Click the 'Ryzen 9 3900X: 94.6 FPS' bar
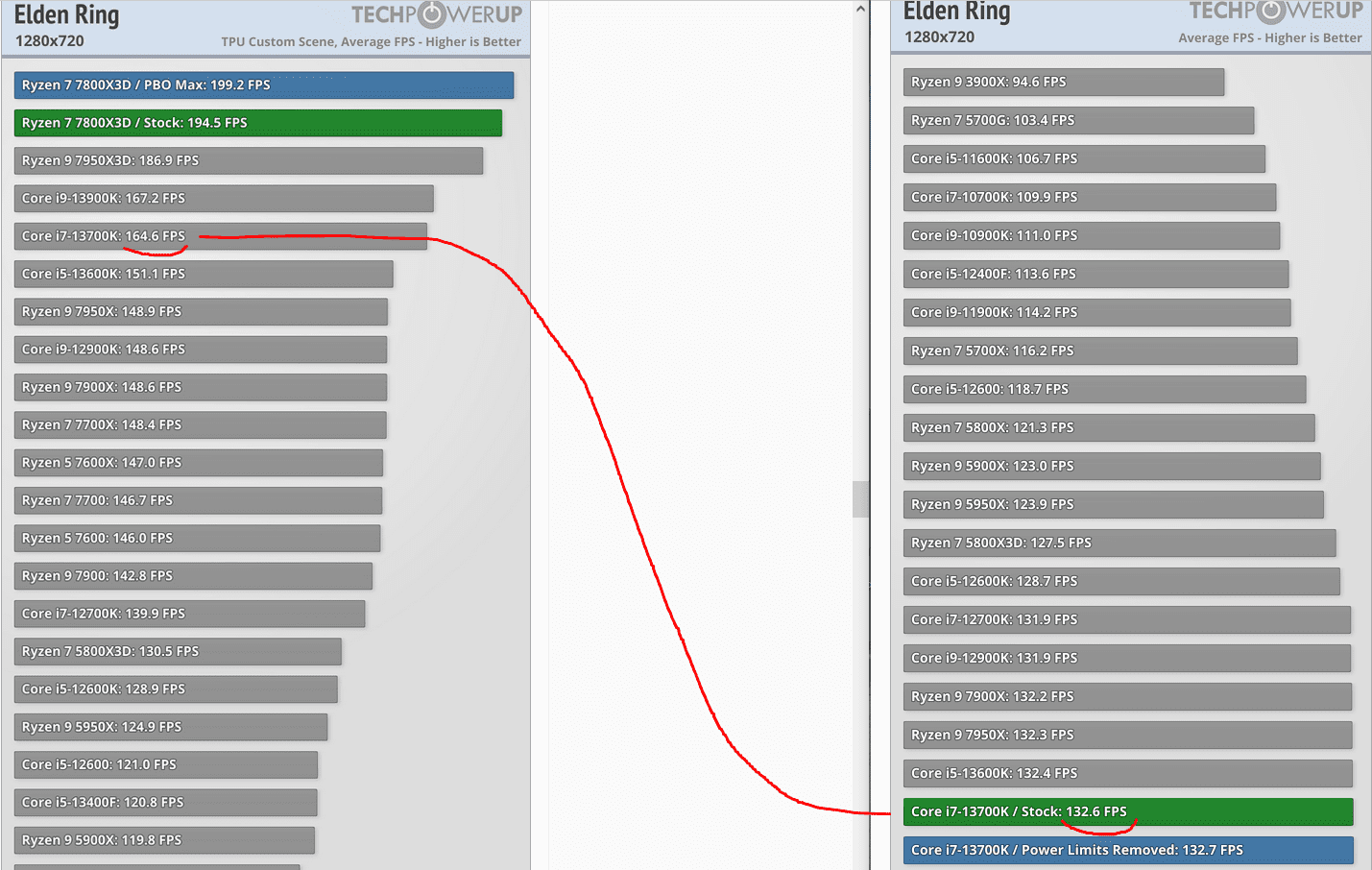This screenshot has height=870, width=1372. click(x=1064, y=82)
